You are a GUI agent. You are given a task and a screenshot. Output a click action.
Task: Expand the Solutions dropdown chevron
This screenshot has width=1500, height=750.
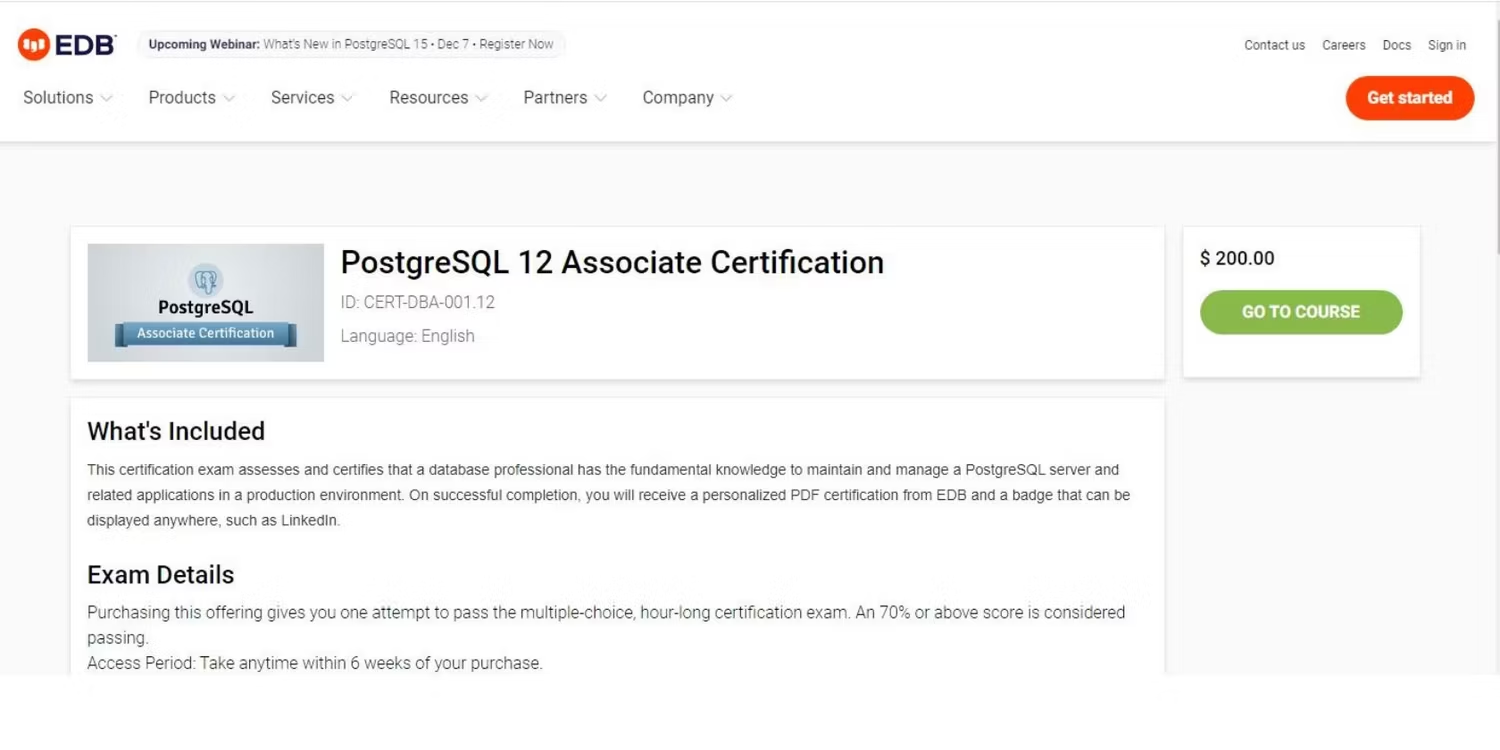(x=106, y=98)
